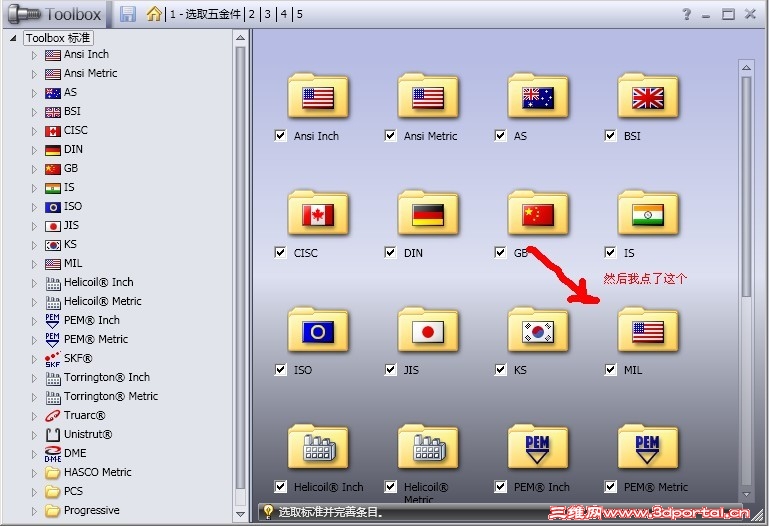This screenshot has height=526, width=769.
Task: Click the tree panel scroll-down arrow
Action: click(240, 514)
